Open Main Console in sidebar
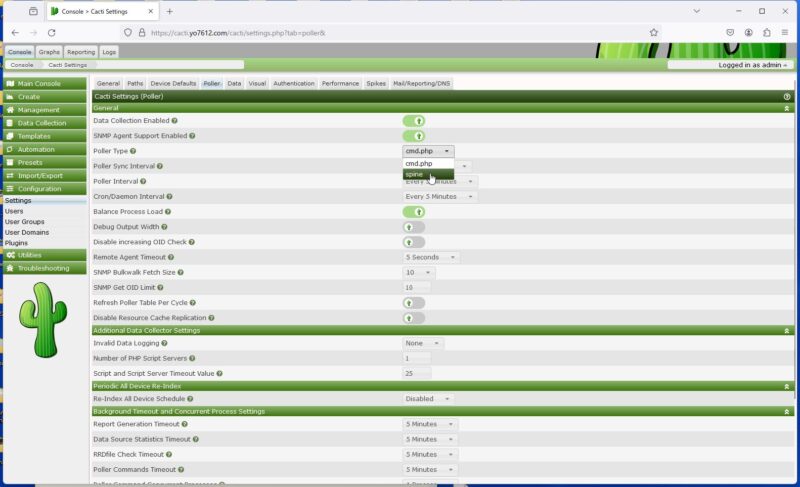This screenshot has width=800, height=487. pos(45,84)
